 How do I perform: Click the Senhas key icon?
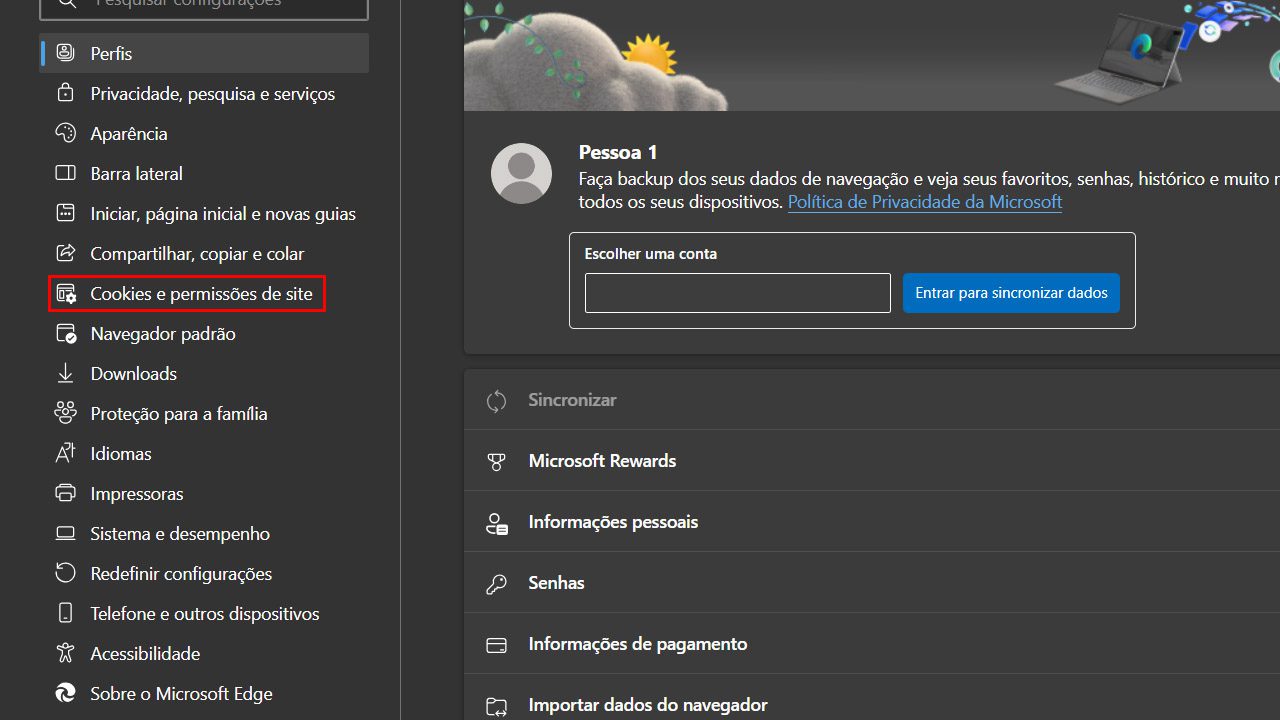pyautogui.click(x=496, y=583)
